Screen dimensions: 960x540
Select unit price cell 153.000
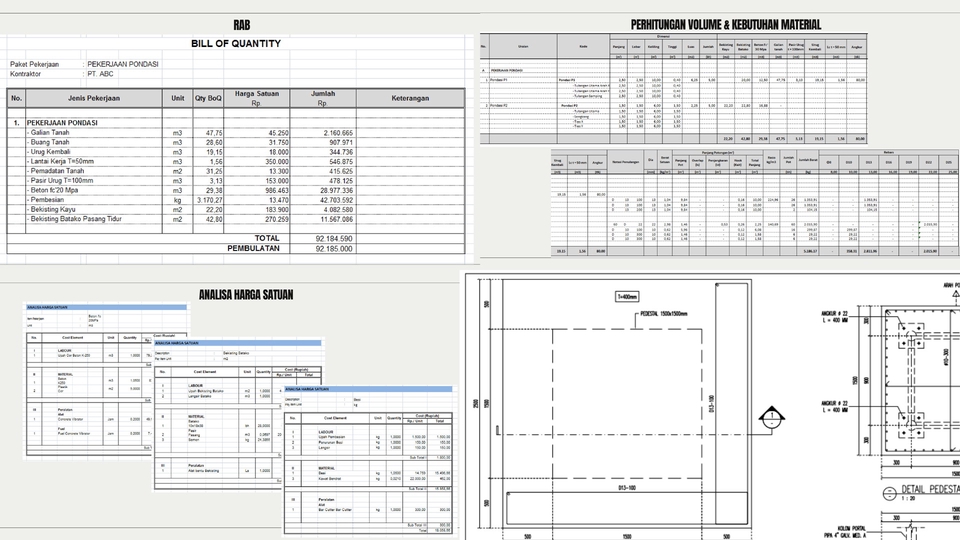tap(277, 181)
